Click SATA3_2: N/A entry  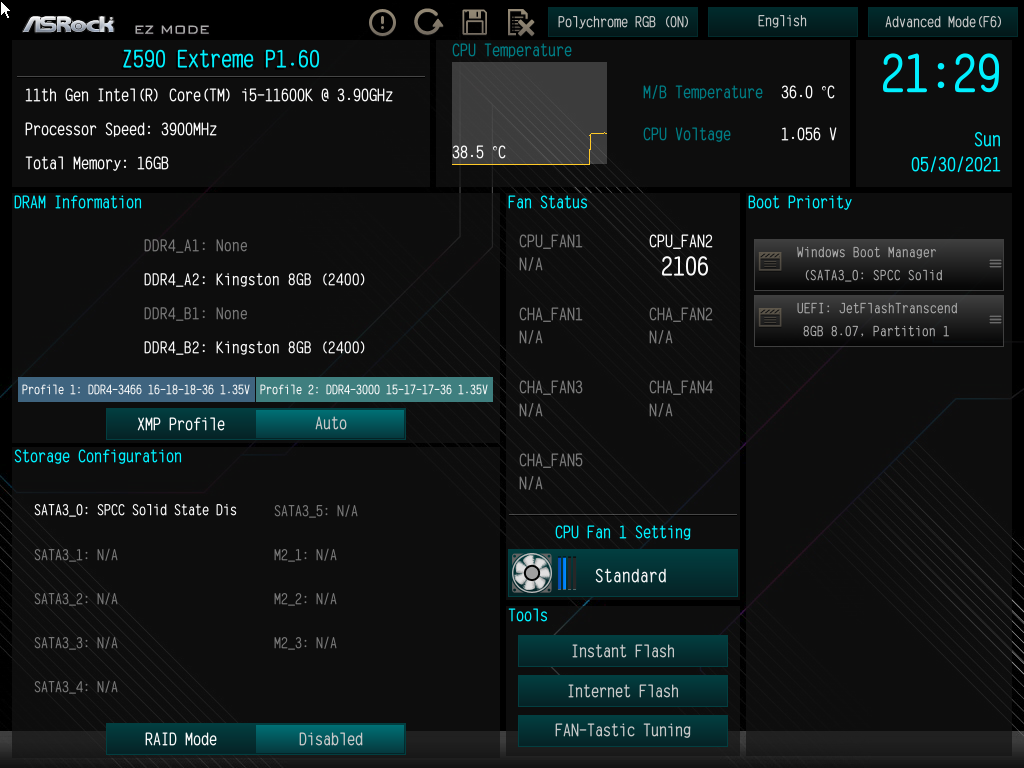point(76,599)
